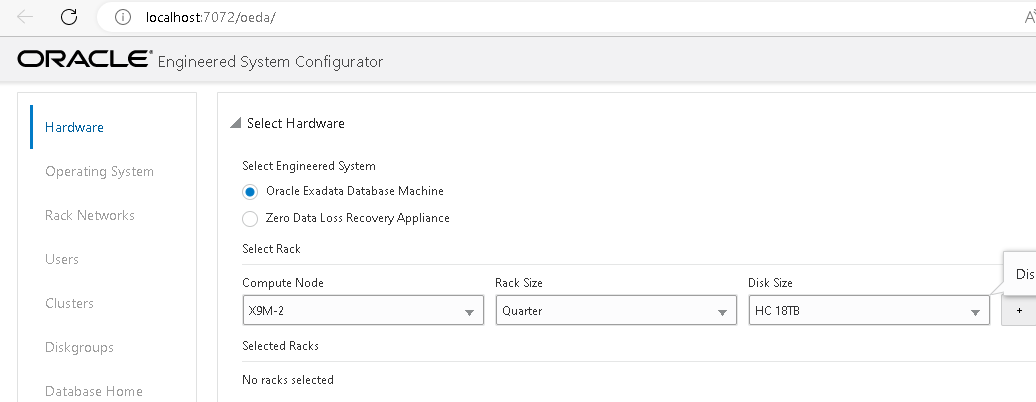This screenshot has height=402, width=1036.
Task: Collapse the Select Hardware section triangle
Action: (235, 123)
